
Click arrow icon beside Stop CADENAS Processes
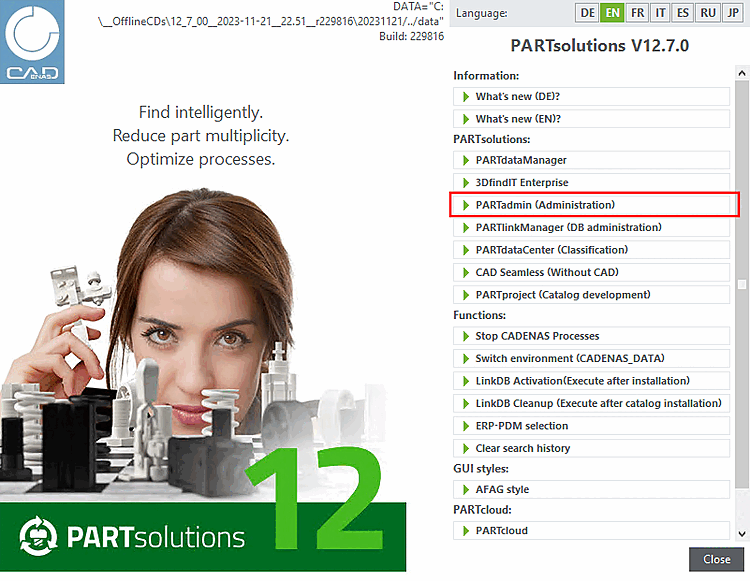click(466, 337)
